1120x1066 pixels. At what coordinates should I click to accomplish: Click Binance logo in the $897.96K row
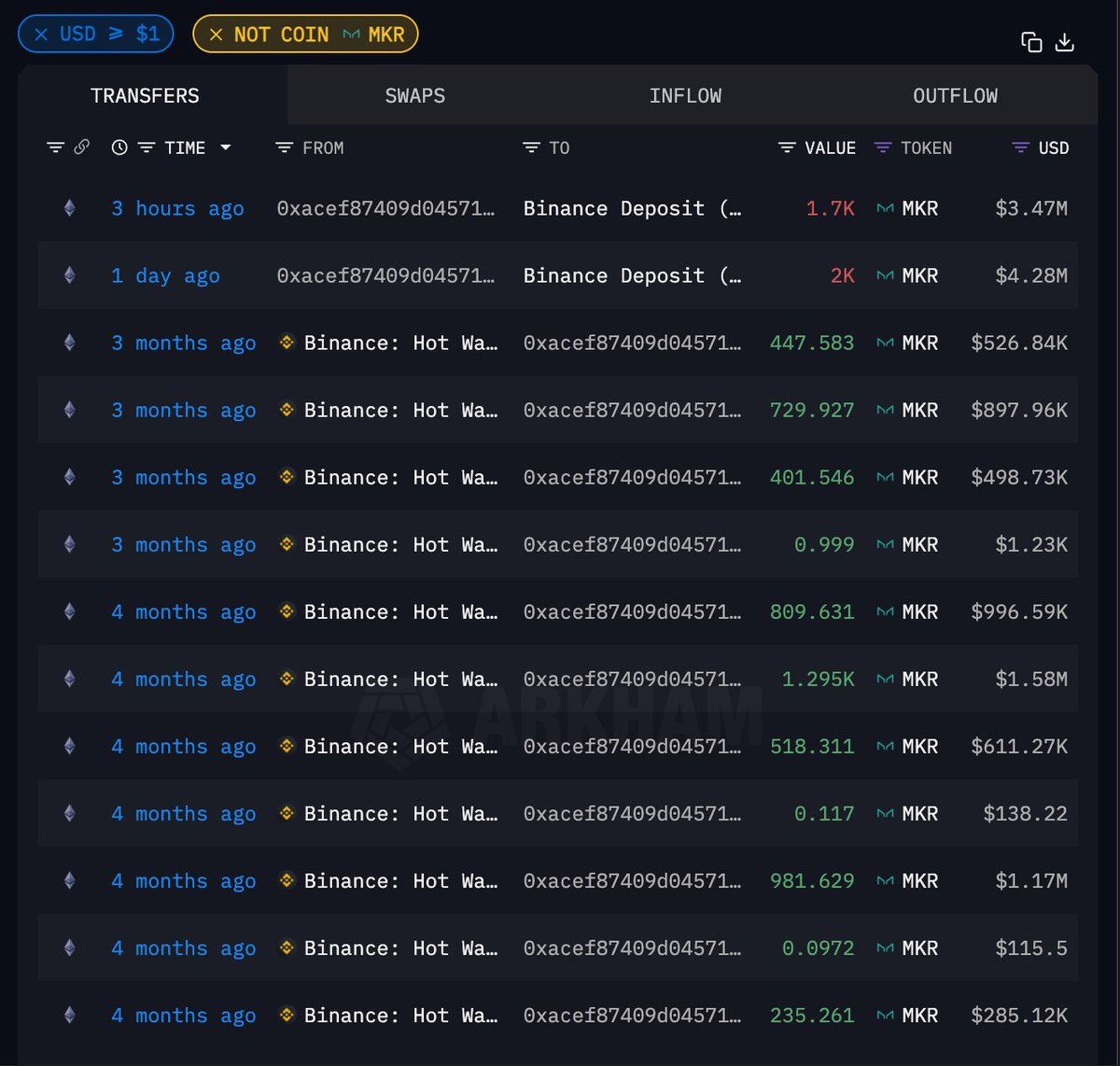pyautogui.click(x=287, y=410)
